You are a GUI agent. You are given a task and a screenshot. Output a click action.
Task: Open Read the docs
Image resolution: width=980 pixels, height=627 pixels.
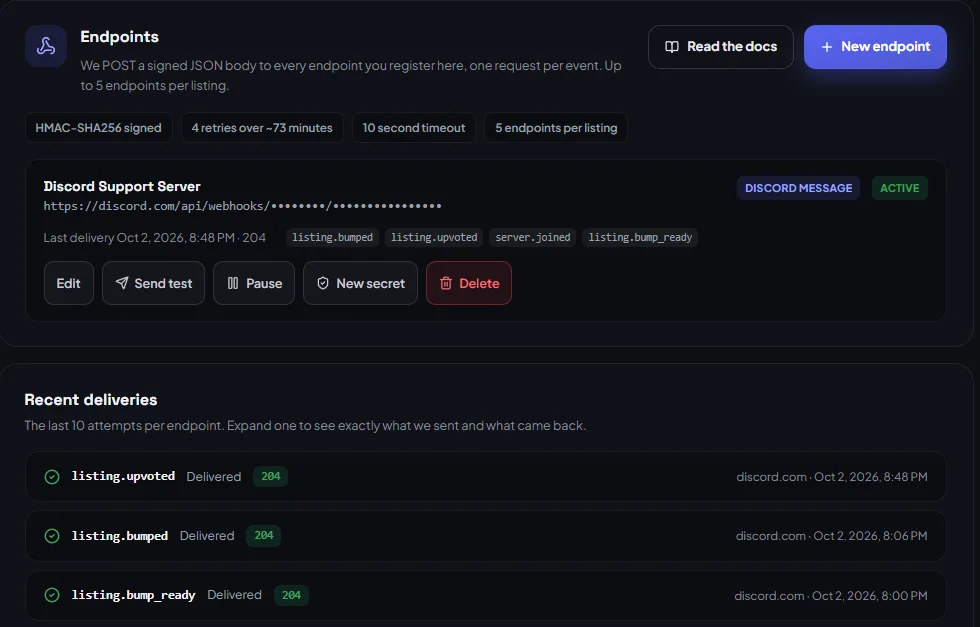click(x=721, y=47)
